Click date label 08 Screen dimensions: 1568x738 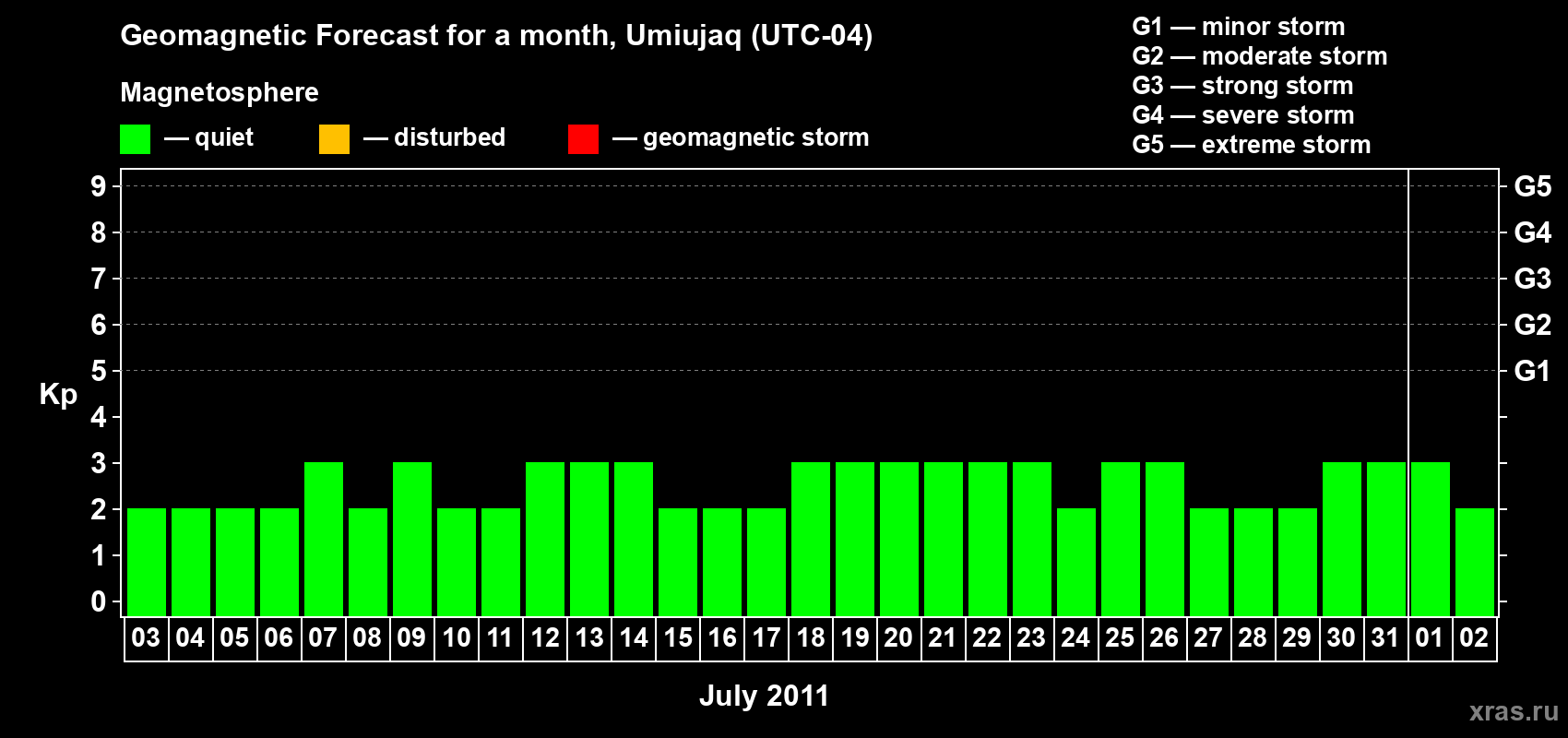click(x=367, y=637)
